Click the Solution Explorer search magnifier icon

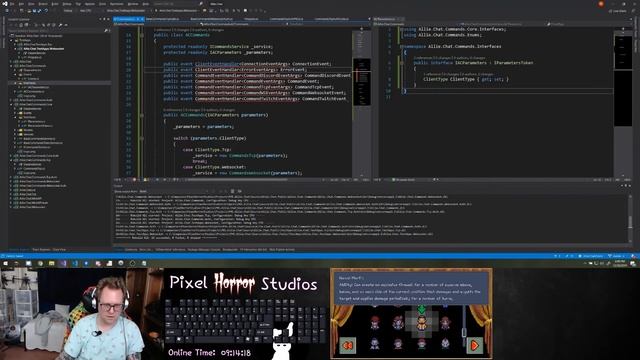pos(106,31)
